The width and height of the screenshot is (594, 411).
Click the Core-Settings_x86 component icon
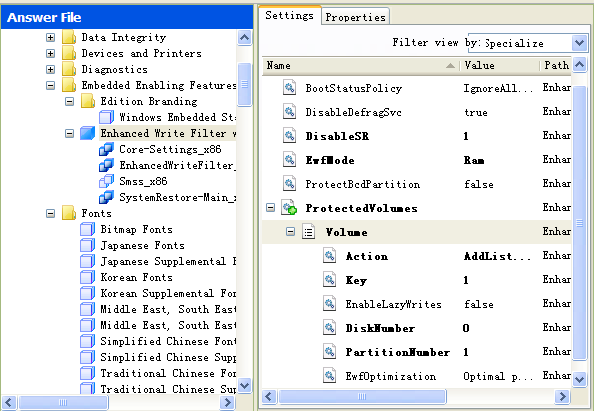(x=106, y=149)
